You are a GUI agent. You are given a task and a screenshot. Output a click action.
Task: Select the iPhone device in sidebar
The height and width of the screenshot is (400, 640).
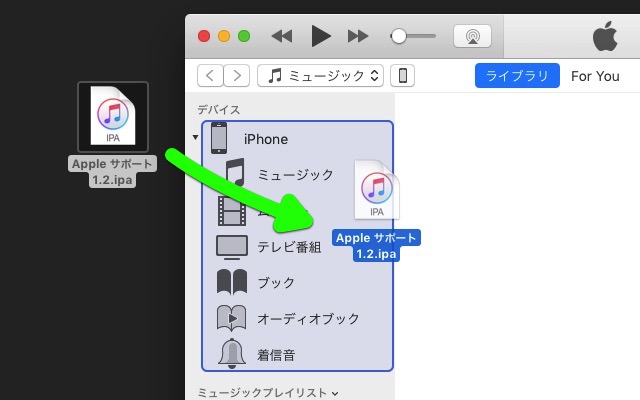[x=266, y=139]
